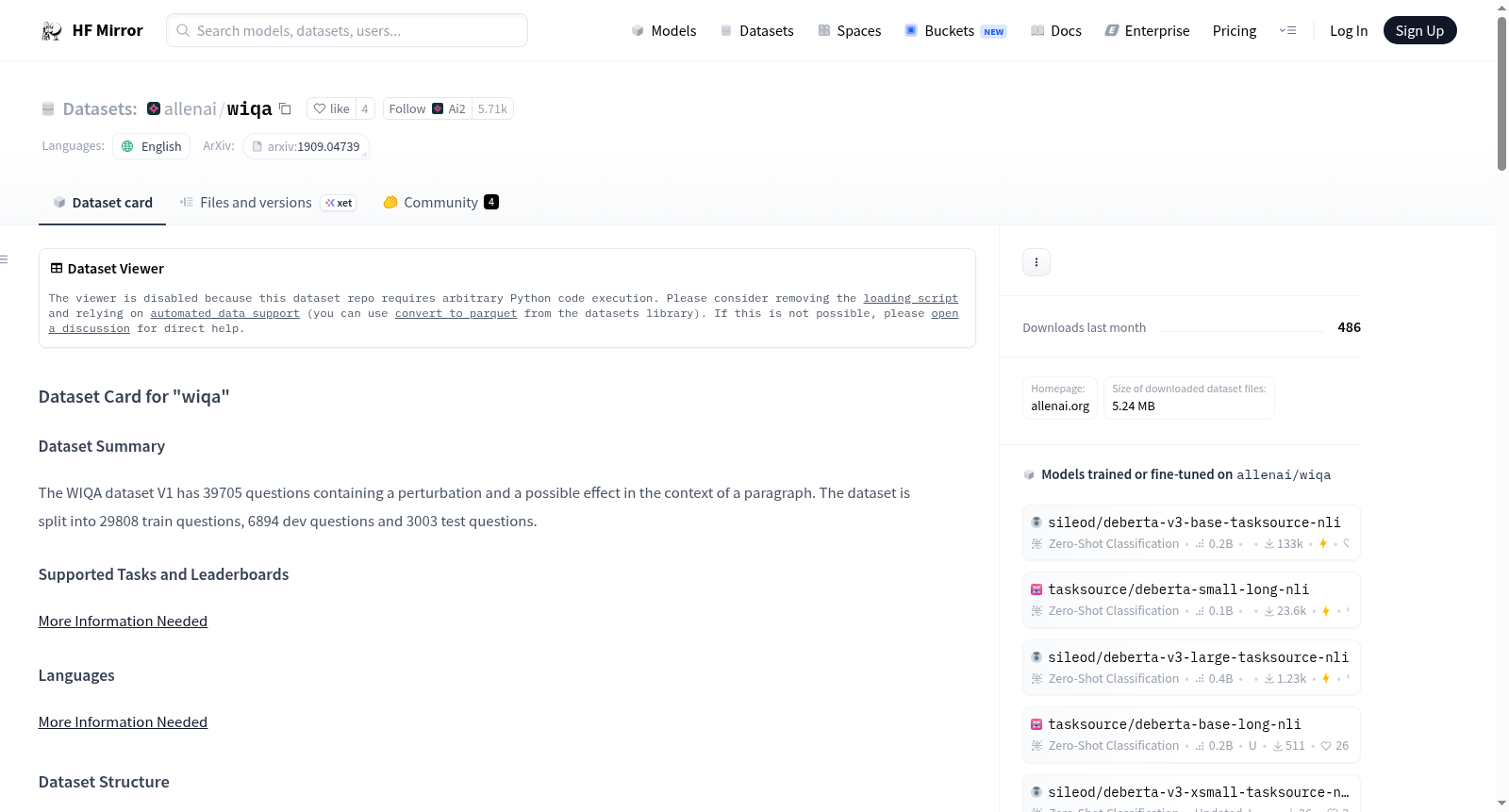The width and height of the screenshot is (1509, 812).
Task: Open the Docs page
Action: pyautogui.click(x=1056, y=30)
